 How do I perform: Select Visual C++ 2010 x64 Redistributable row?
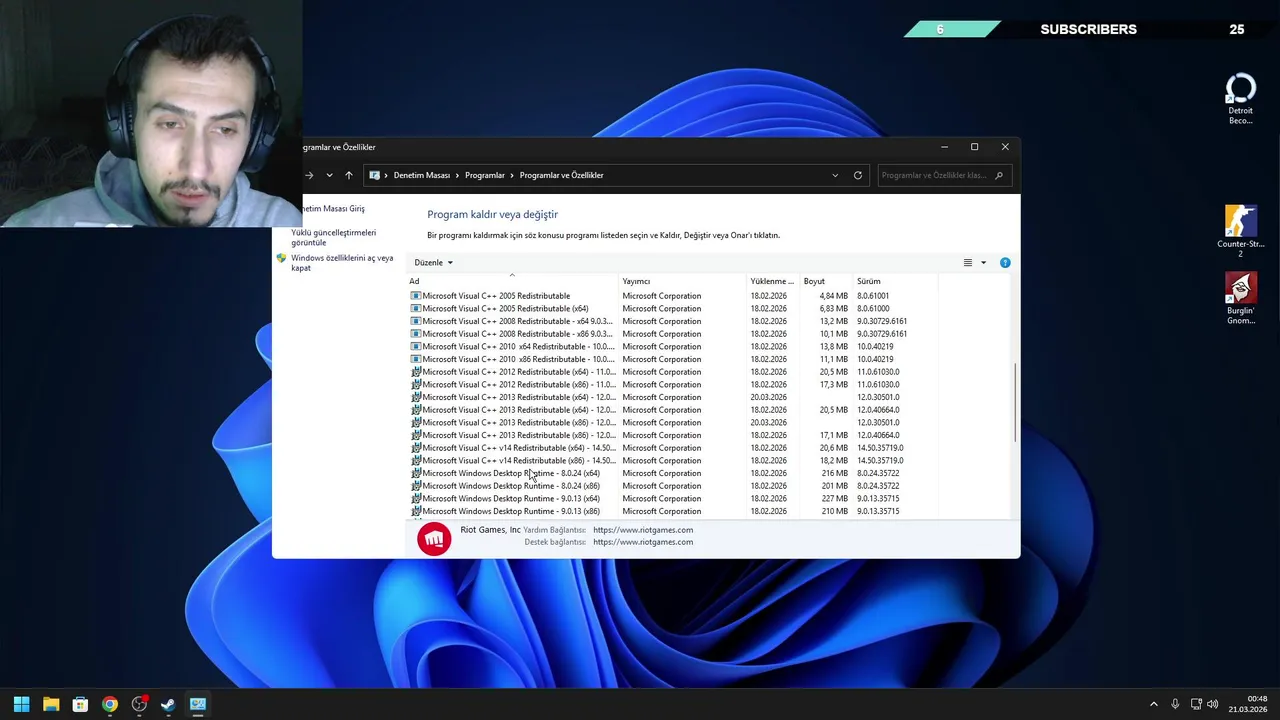point(672,346)
